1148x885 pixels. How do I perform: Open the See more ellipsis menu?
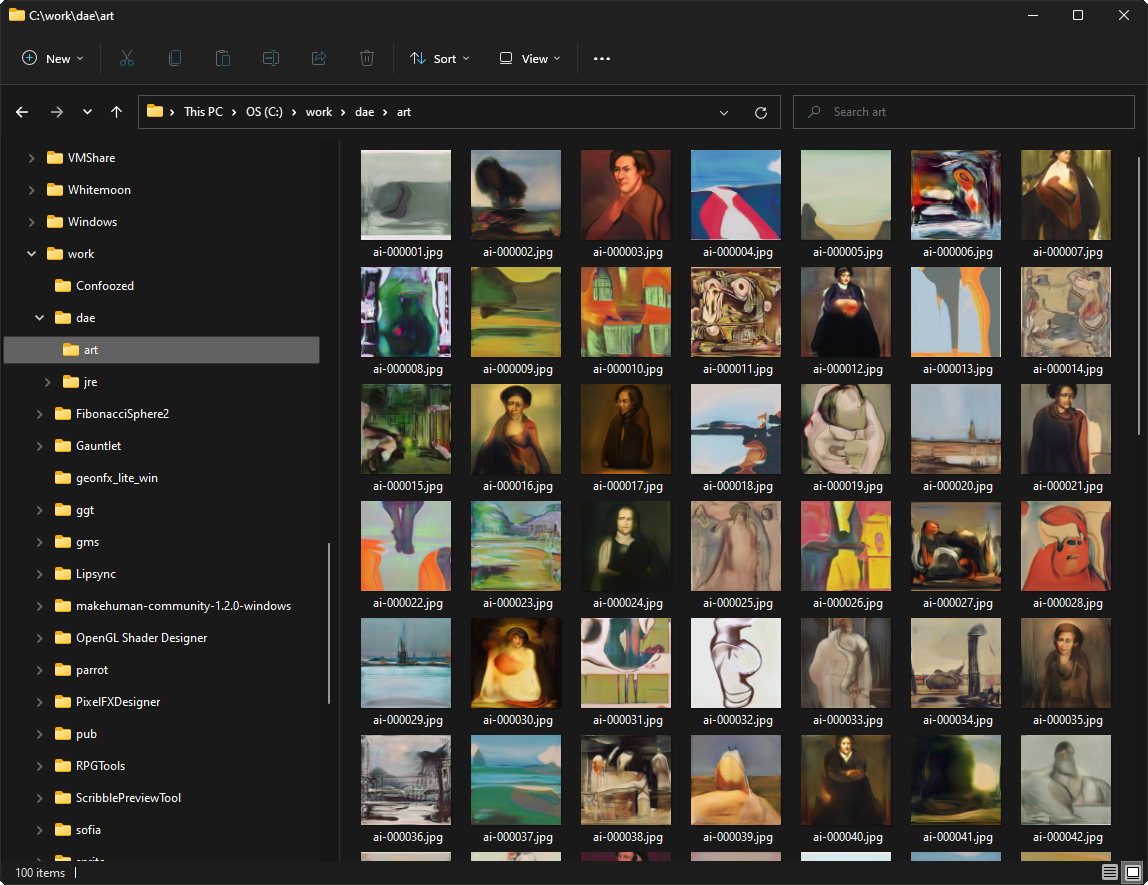coord(602,59)
